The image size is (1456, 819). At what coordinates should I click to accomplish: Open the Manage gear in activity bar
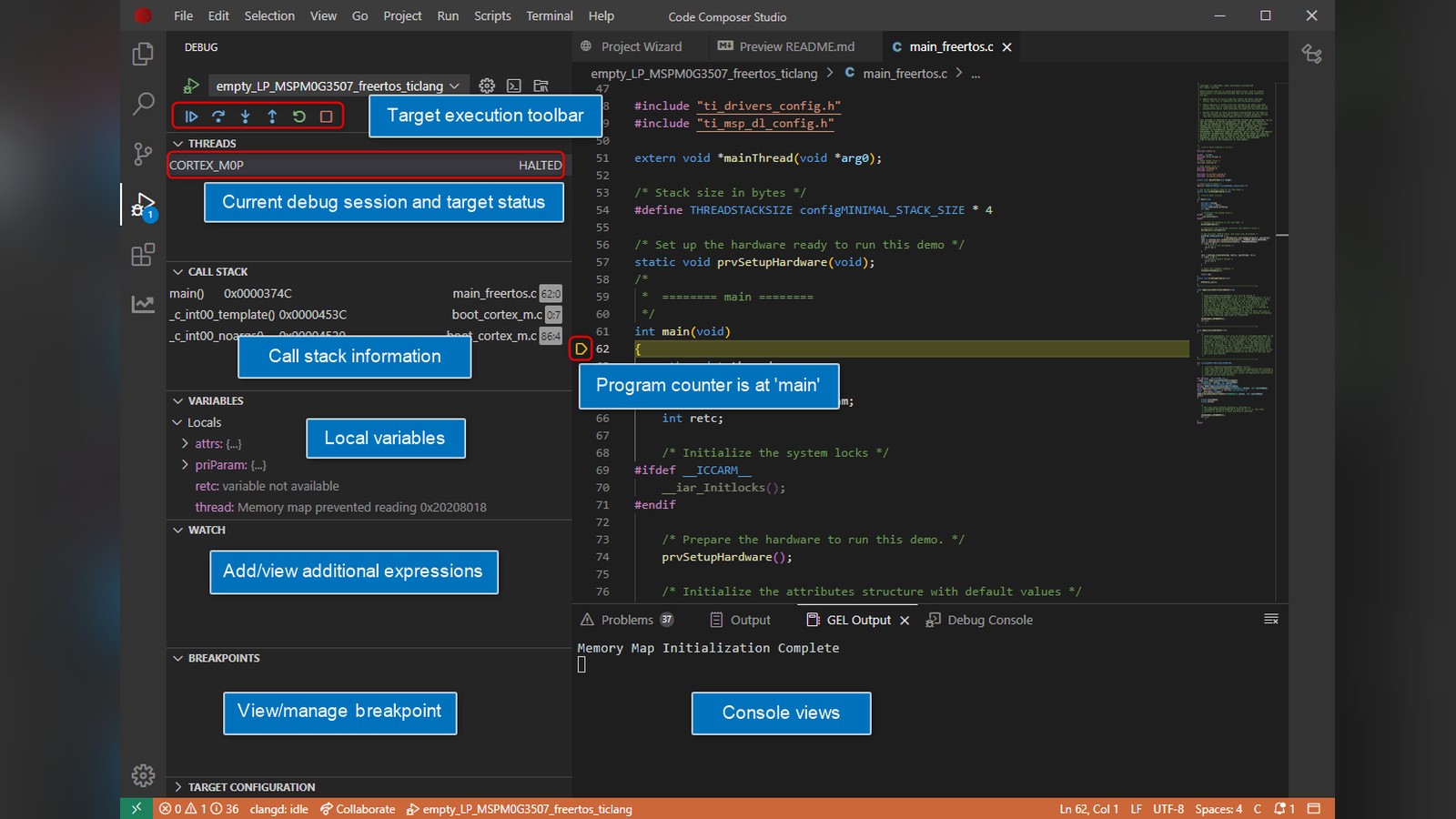143,775
